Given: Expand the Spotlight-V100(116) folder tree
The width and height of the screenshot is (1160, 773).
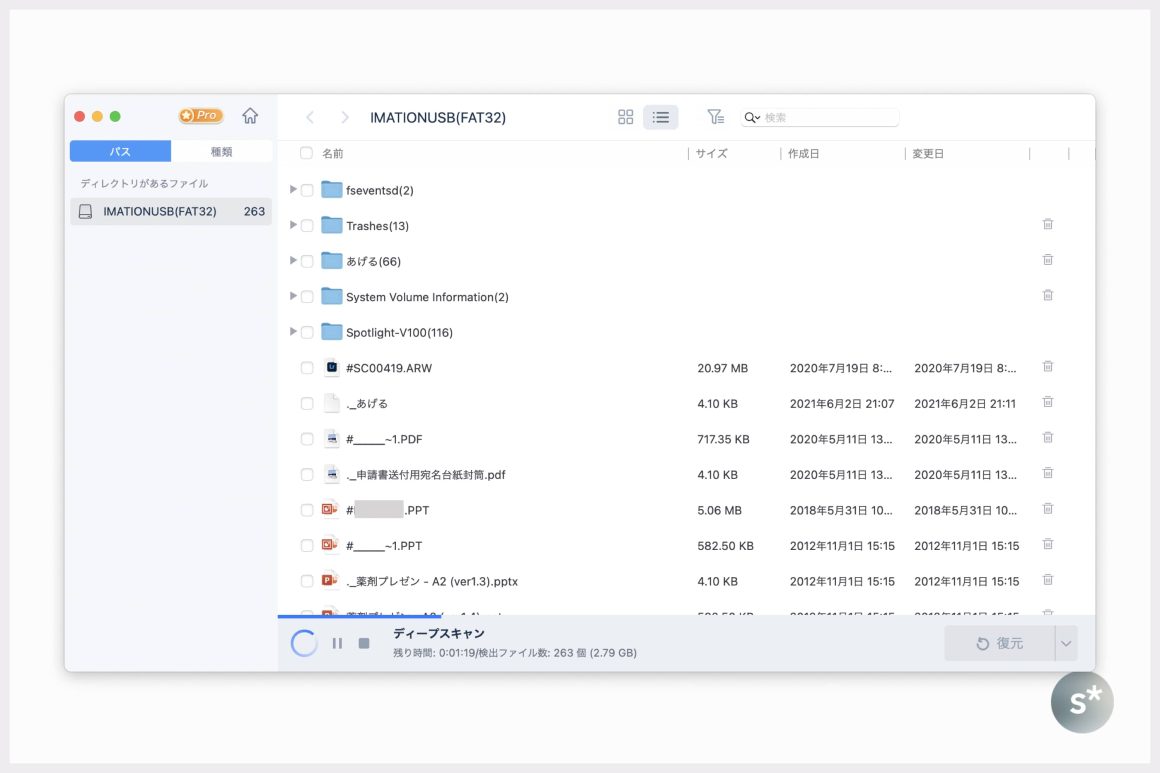Looking at the screenshot, I should (x=293, y=332).
